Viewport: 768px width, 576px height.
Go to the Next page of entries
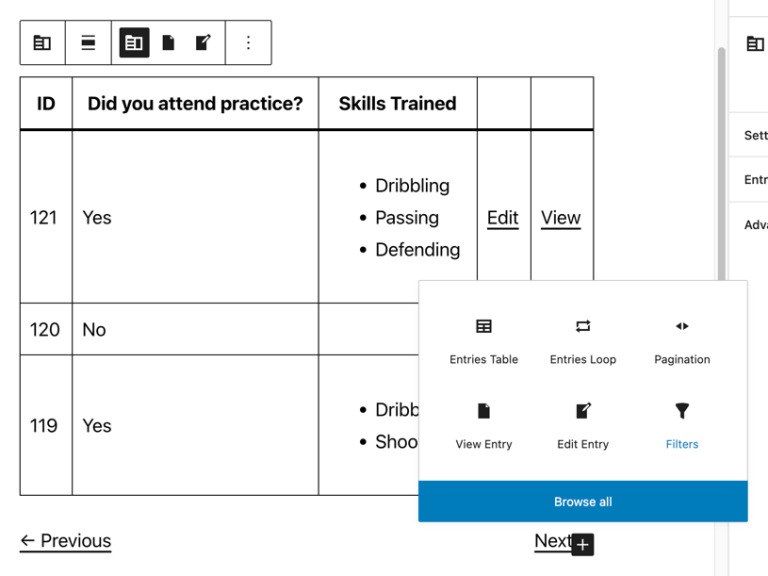point(552,541)
